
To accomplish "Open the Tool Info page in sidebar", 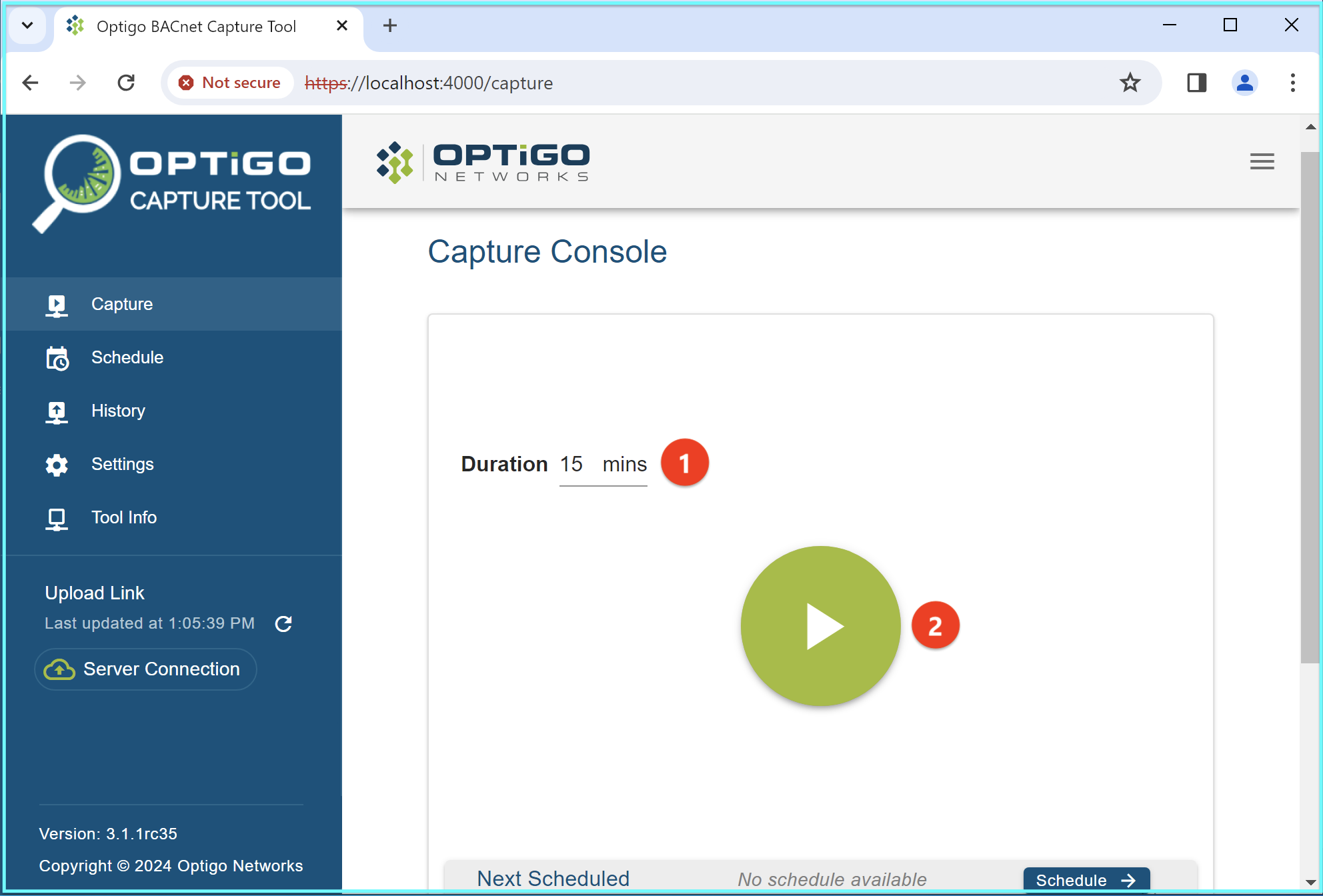I will 173,517.
